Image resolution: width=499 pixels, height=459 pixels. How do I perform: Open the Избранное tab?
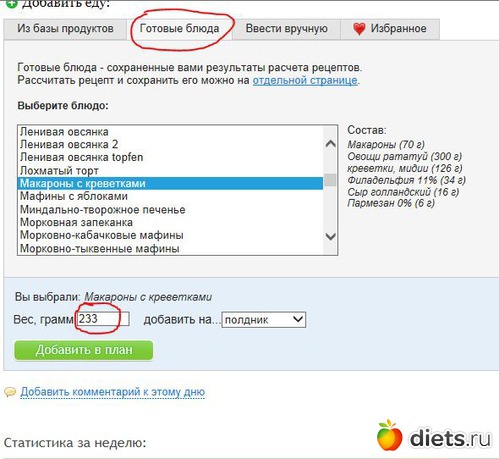390,29
